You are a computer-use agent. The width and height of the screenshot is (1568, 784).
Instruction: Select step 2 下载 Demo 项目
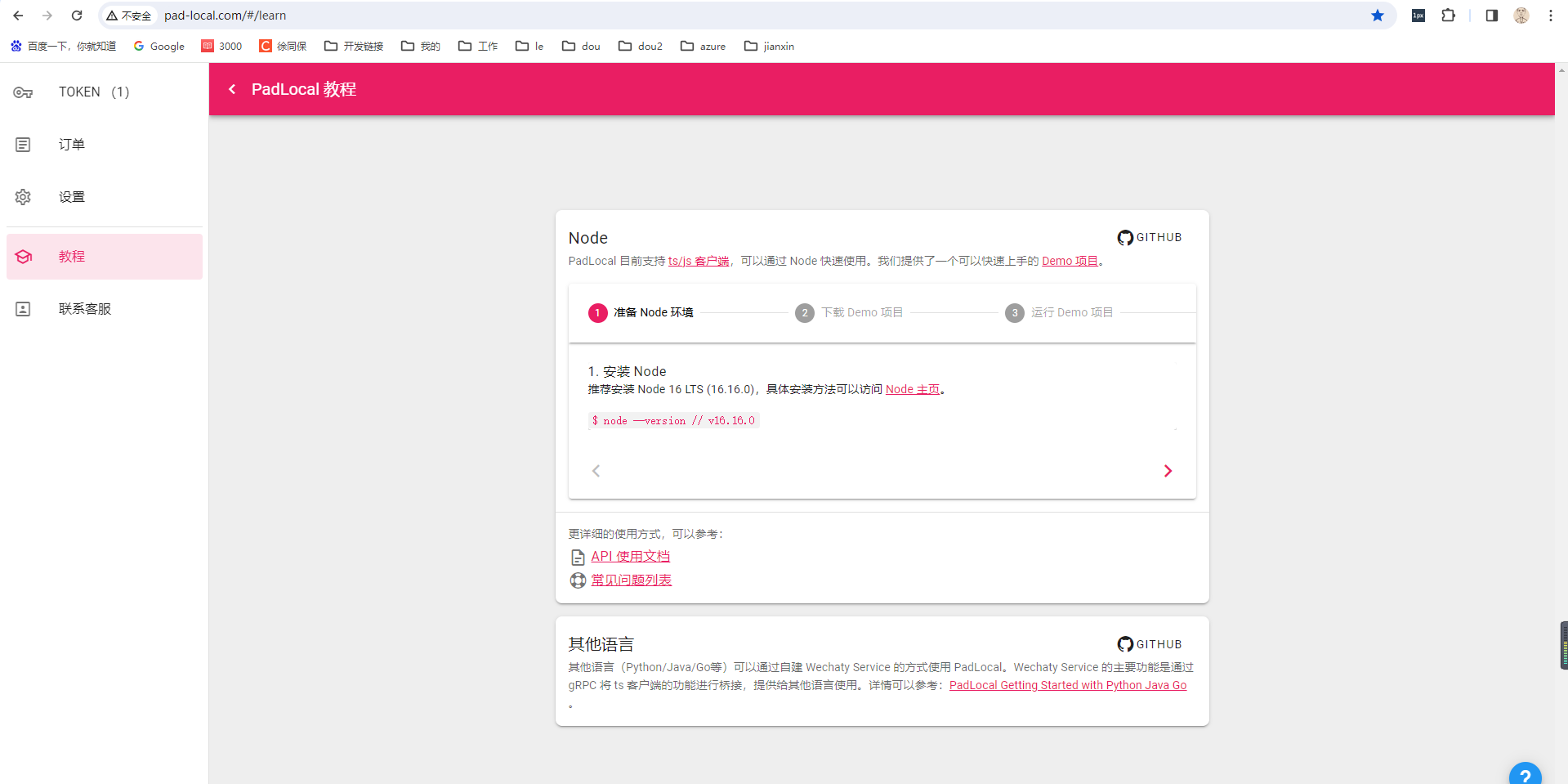[x=849, y=312]
